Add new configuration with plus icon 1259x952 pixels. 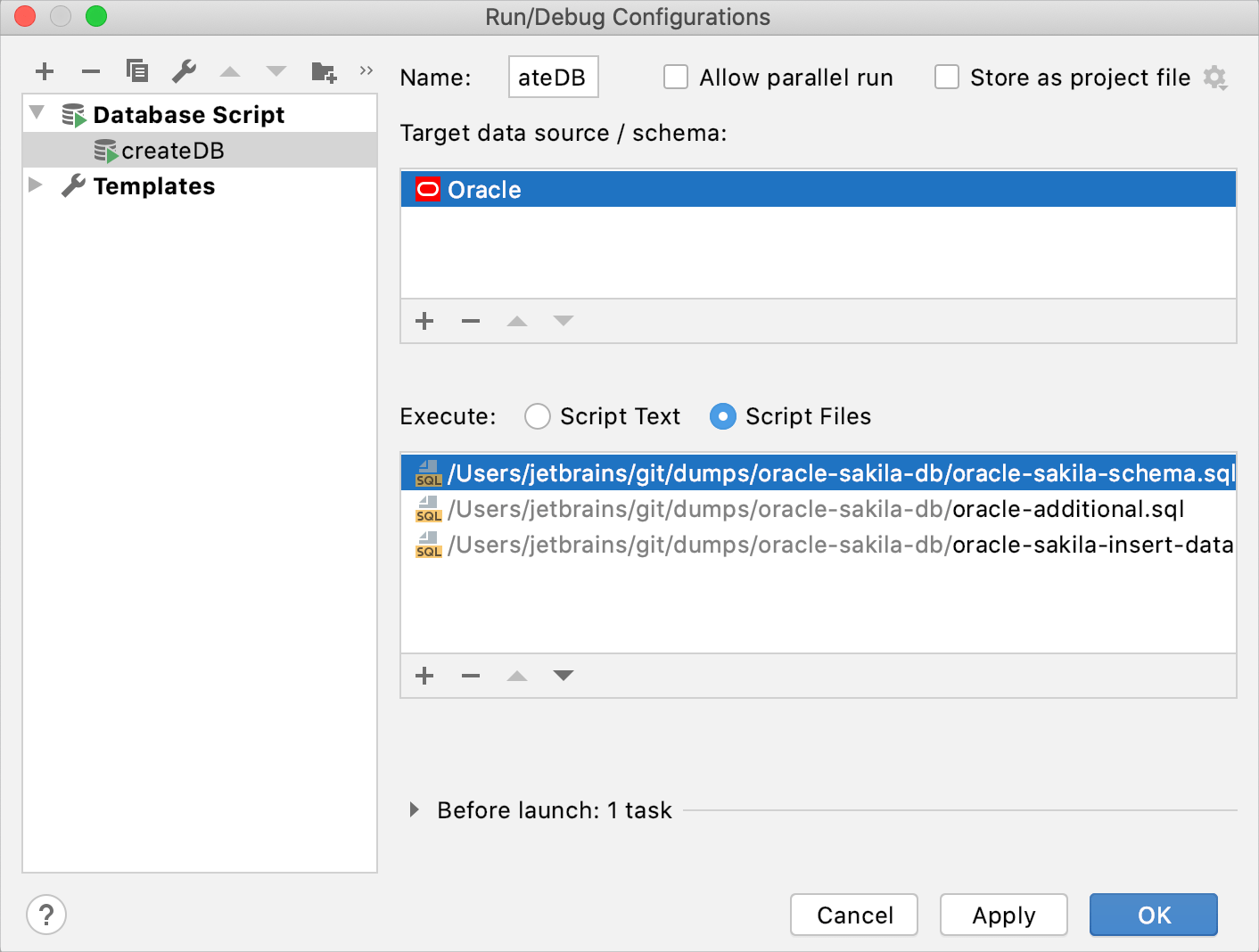pyautogui.click(x=45, y=71)
